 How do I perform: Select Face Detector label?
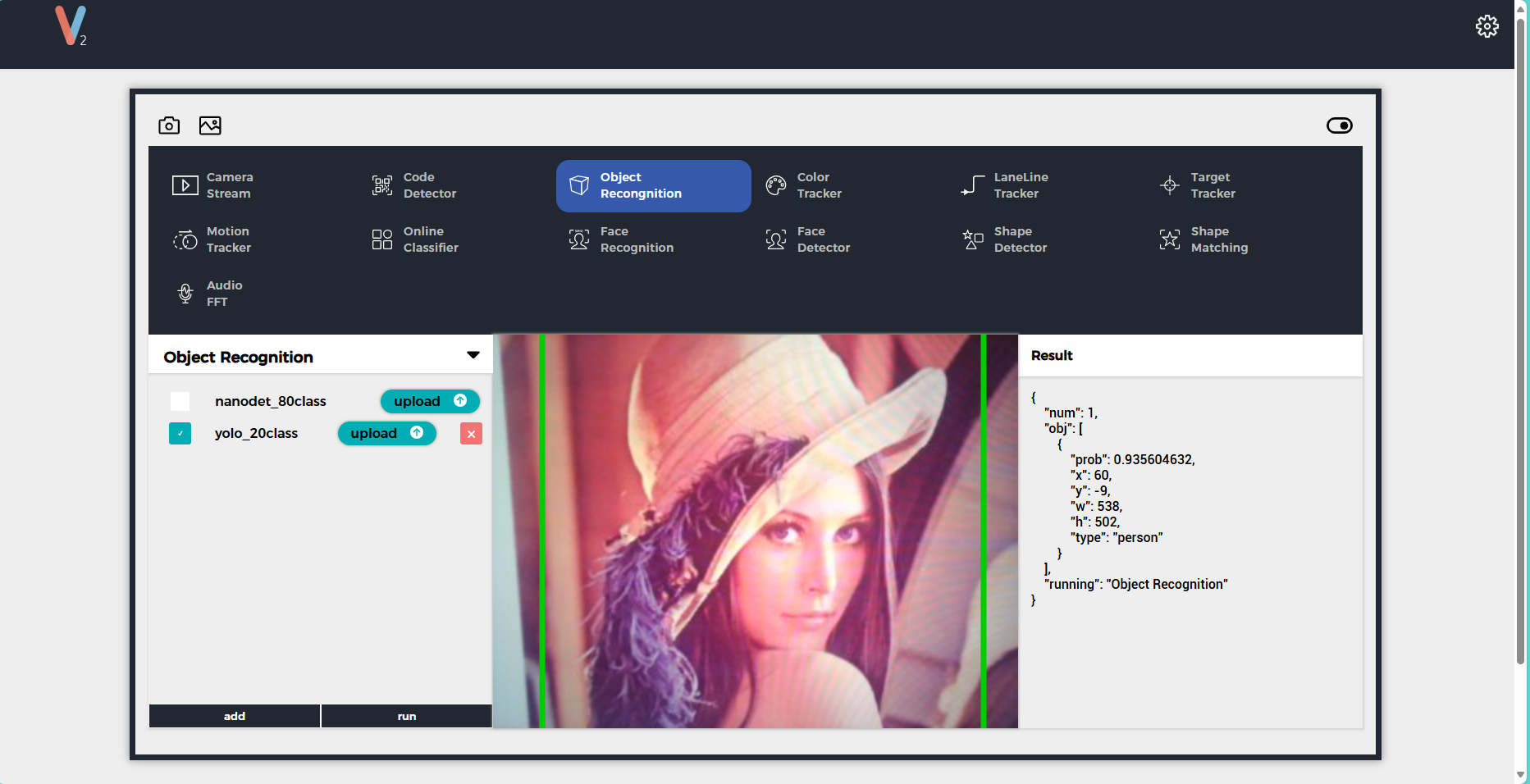(823, 239)
